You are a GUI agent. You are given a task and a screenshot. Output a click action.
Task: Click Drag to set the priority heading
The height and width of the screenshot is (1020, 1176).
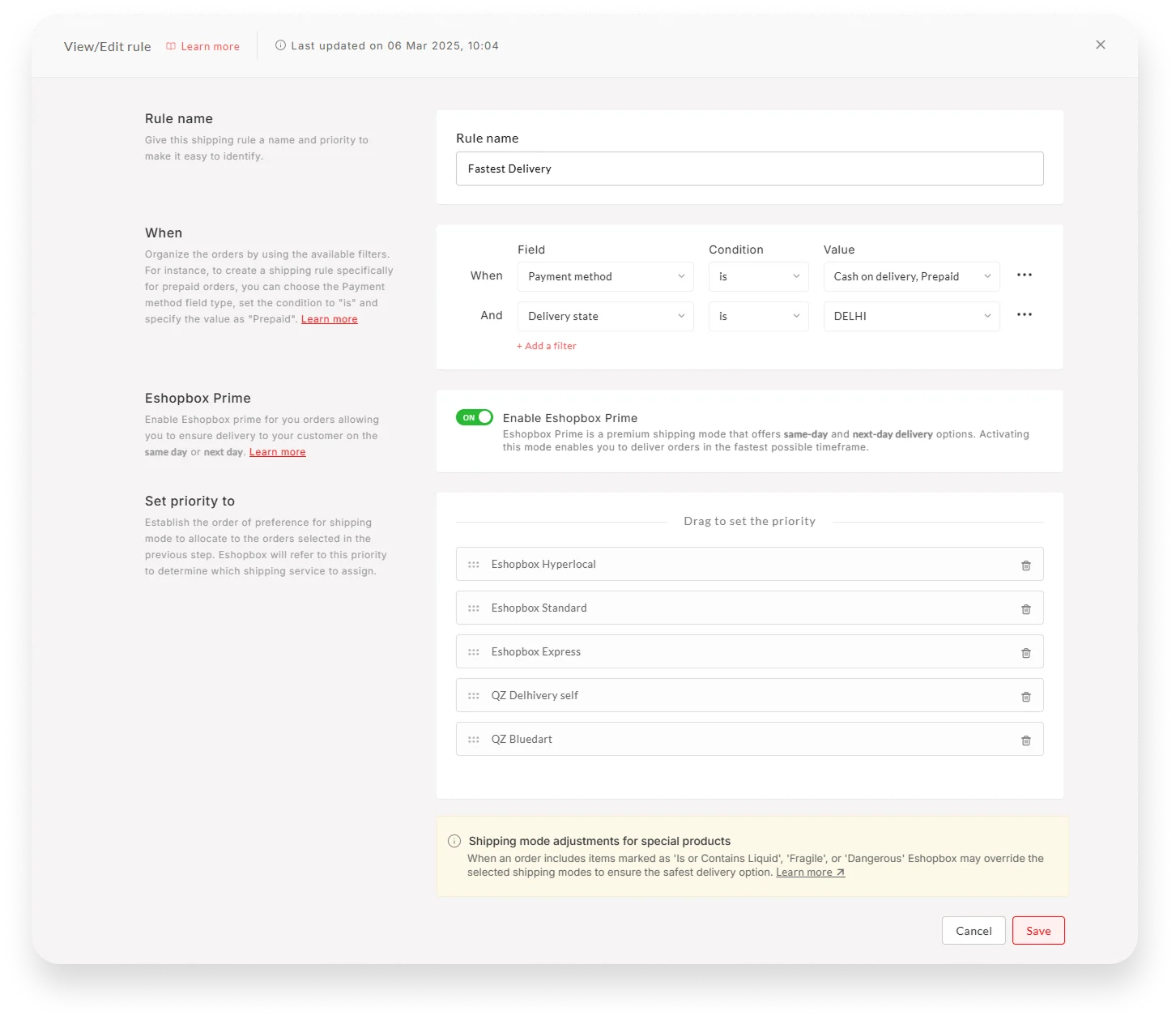749,521
